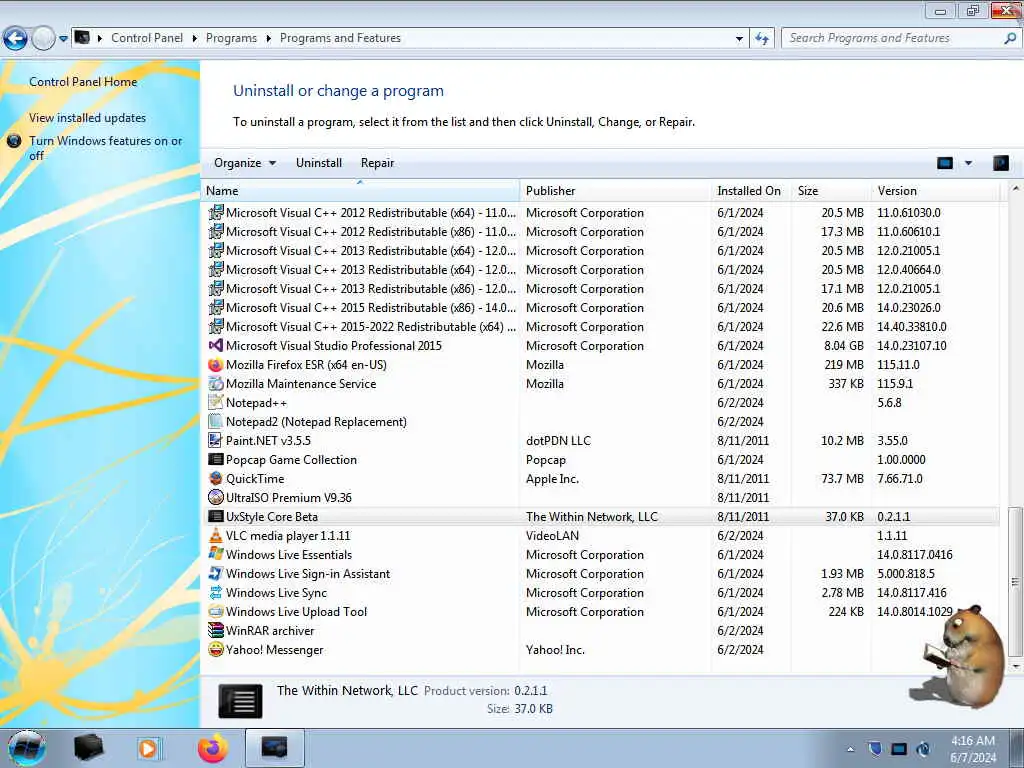
Task: Select Microsoft Visual Studio Professional 2015 icon
Action: (216, 345)
